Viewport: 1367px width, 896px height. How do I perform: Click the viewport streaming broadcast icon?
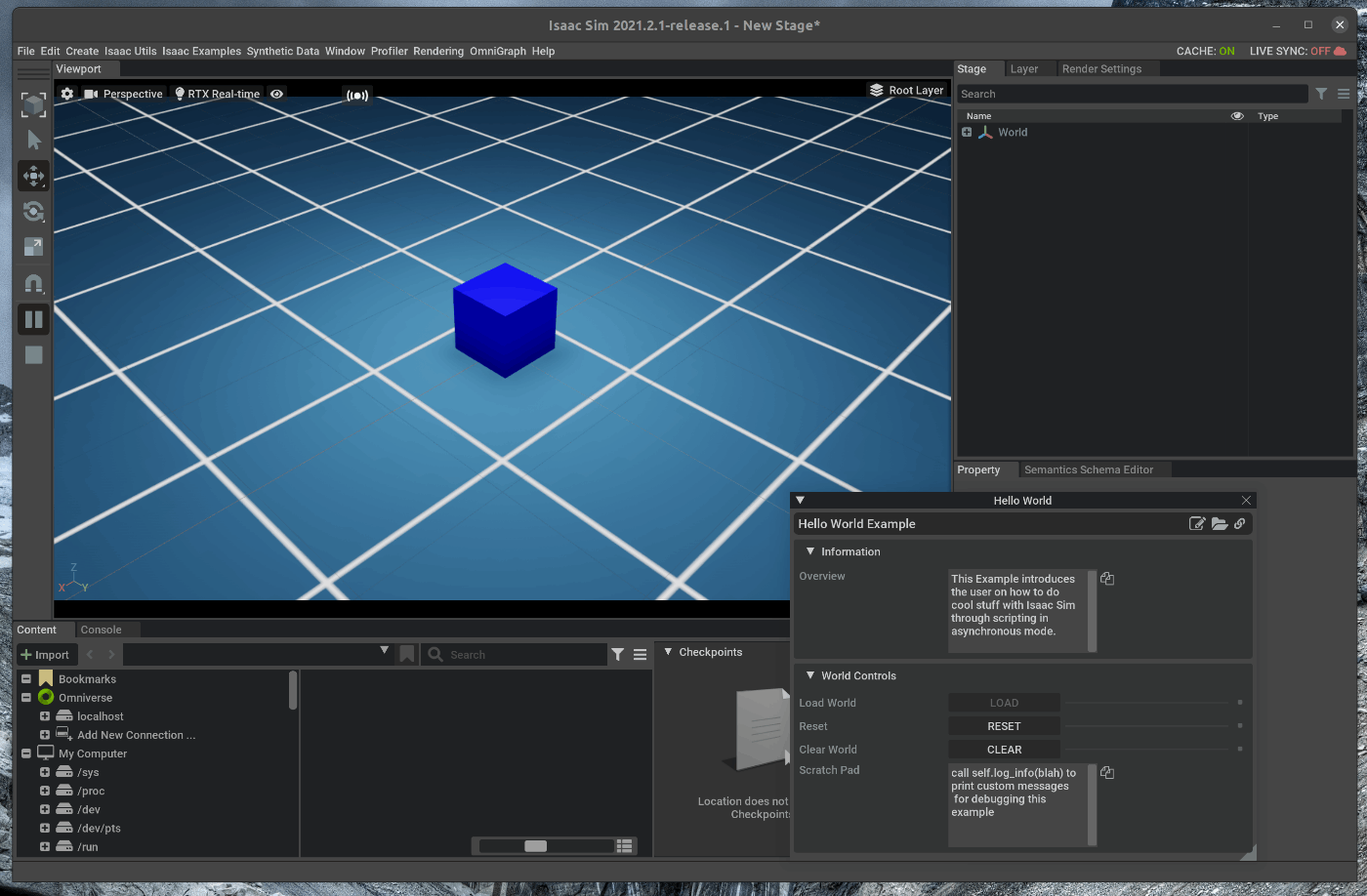[357, 95]
